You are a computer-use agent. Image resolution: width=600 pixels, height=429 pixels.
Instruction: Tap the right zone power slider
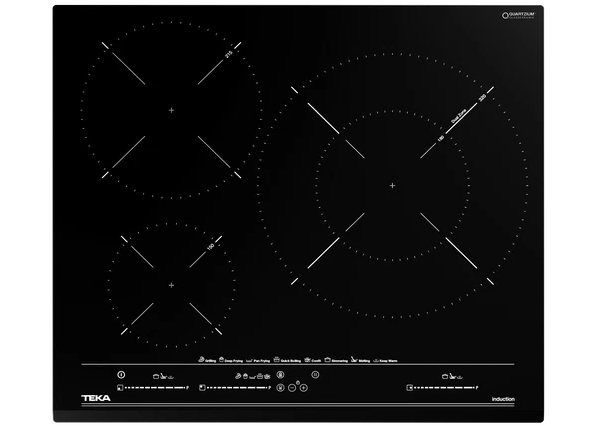point(445,388)
